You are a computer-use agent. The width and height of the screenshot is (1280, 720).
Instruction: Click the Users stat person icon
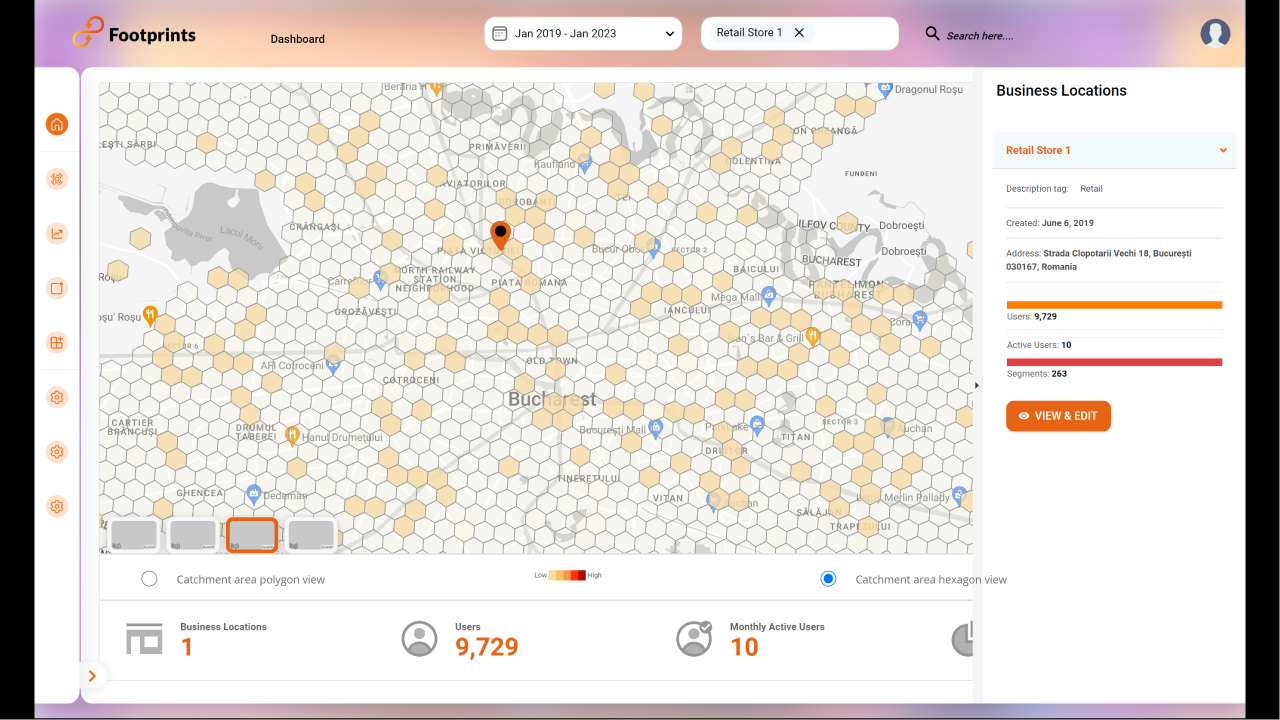pyautogui.click(x=420, y=638)
